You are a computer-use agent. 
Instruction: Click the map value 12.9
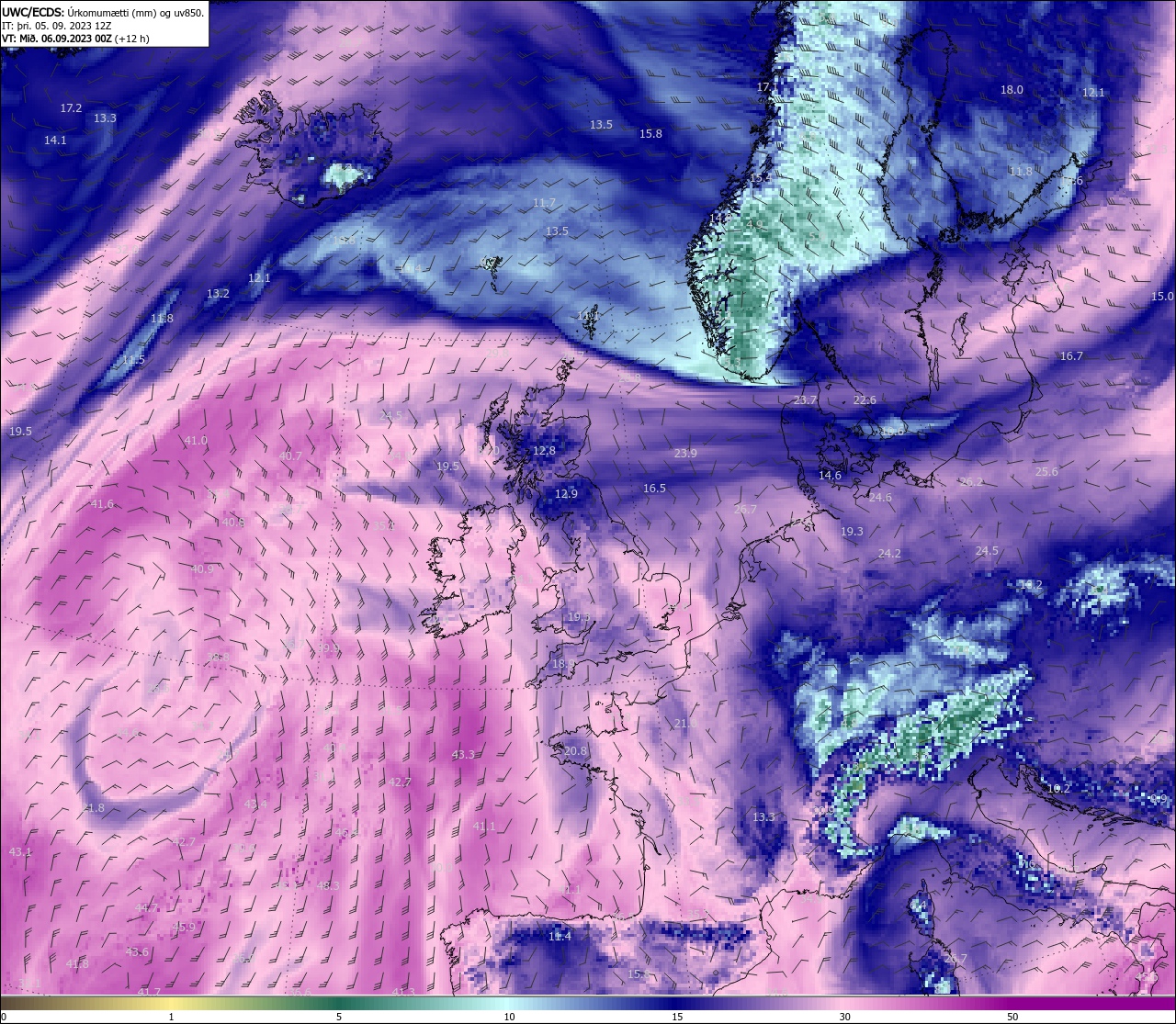tap(566, 494)
